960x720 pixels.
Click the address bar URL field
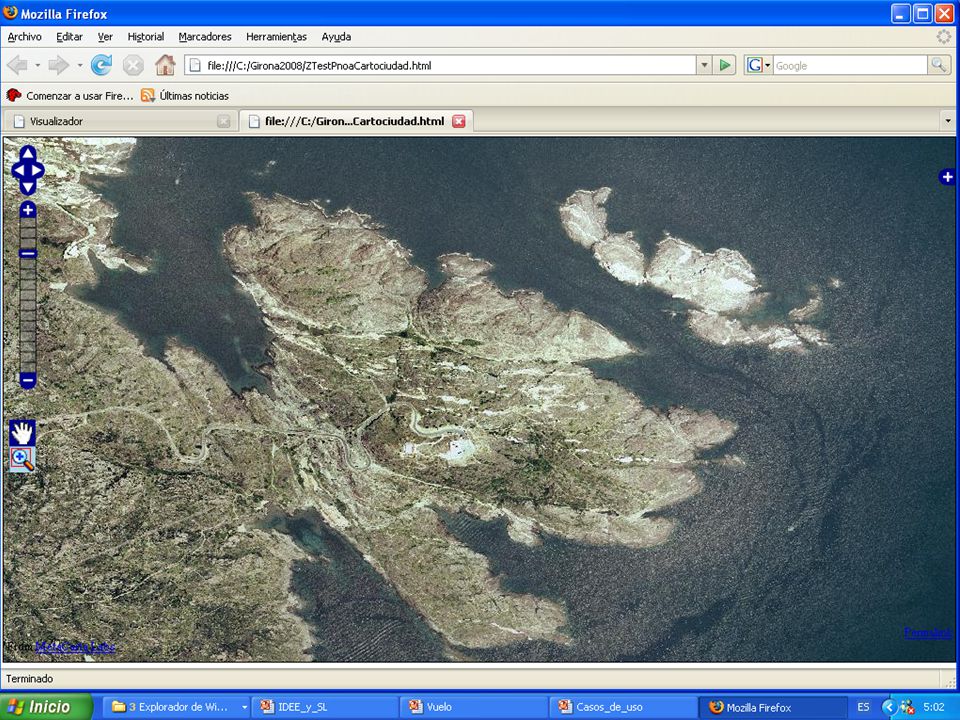(441, 66)
